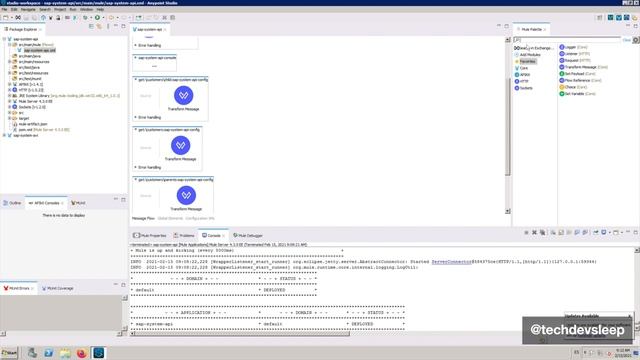
Task: Click the Terminate console icon
Action: tap(526, 232)
